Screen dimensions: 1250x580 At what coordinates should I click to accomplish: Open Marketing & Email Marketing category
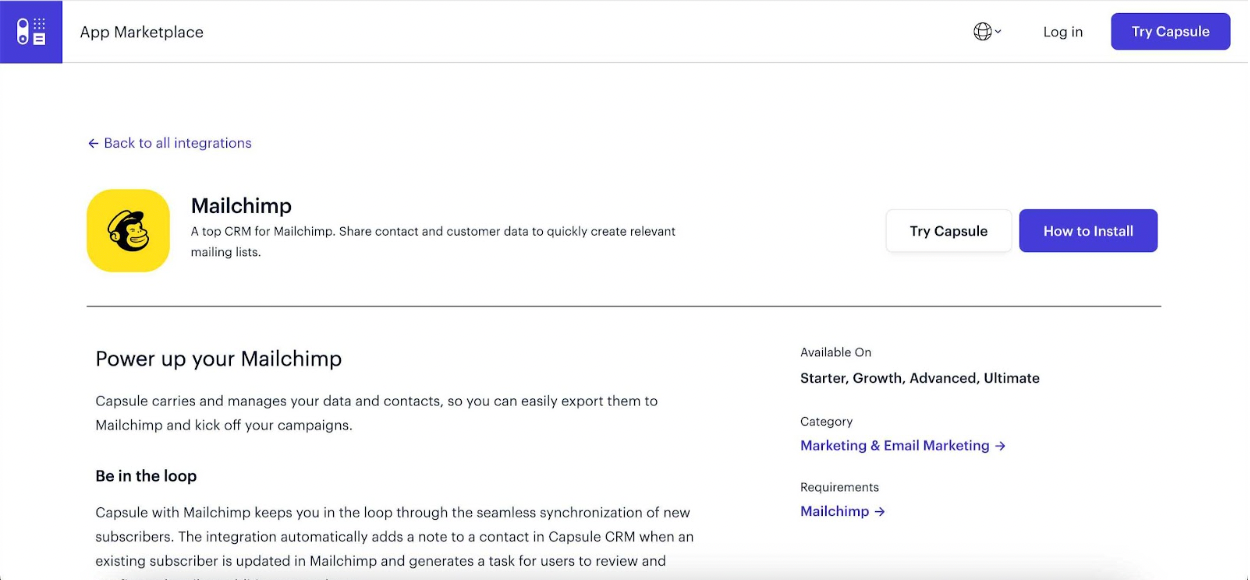click(x=903, y=446)
